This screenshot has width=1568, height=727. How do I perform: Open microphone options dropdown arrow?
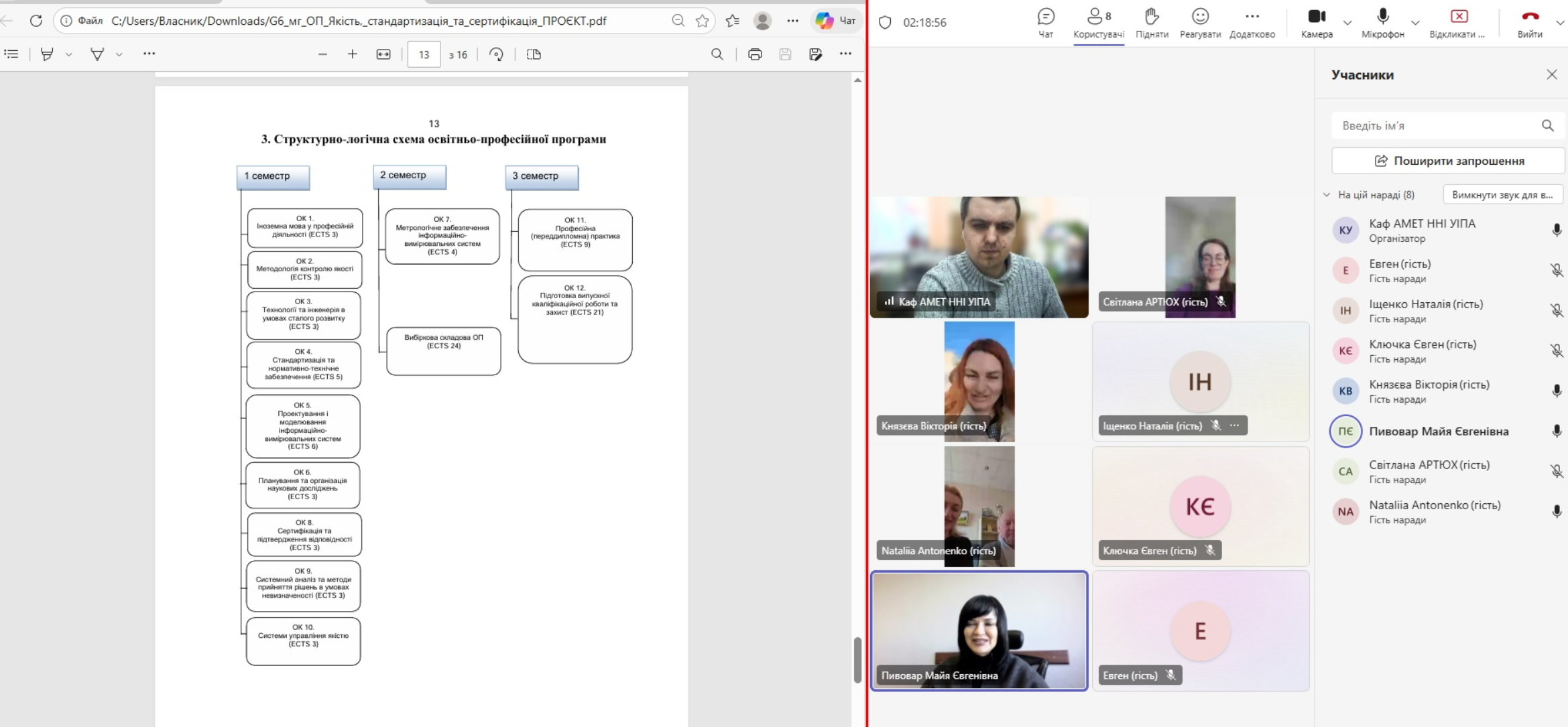point(1415,22)
